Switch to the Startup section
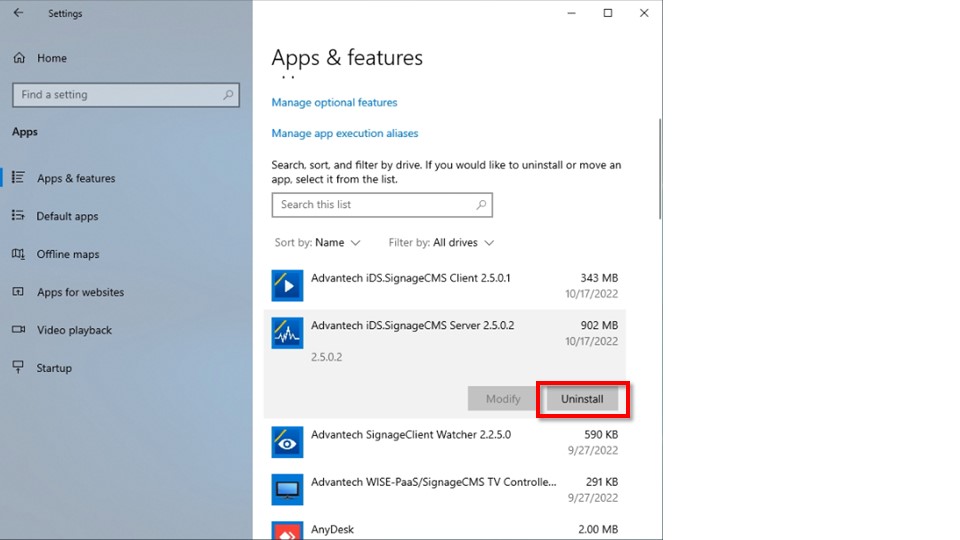Viewport: 960px width, 540px height. point(54,368)
